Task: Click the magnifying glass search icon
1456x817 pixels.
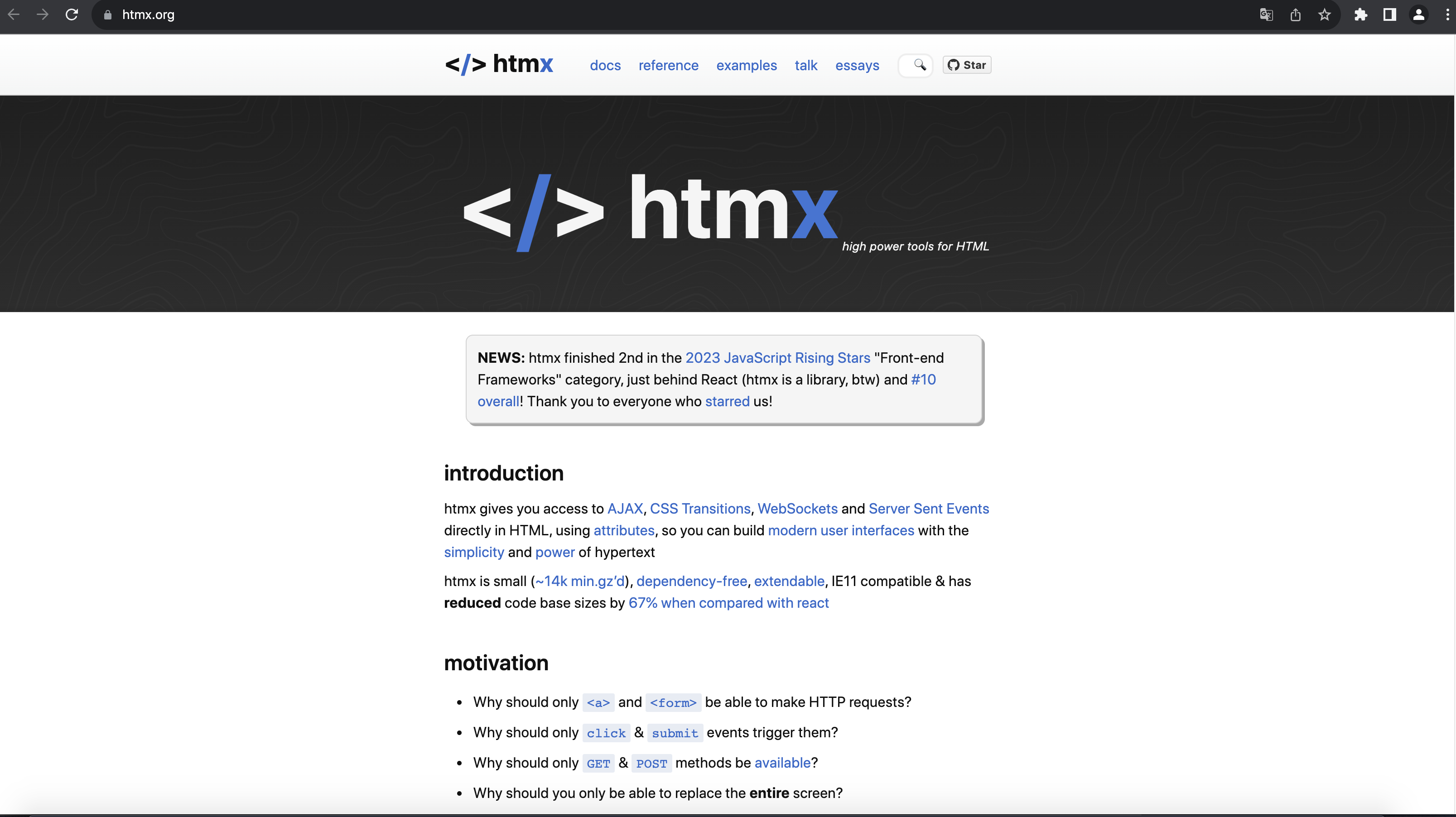Action: [920, 65]
